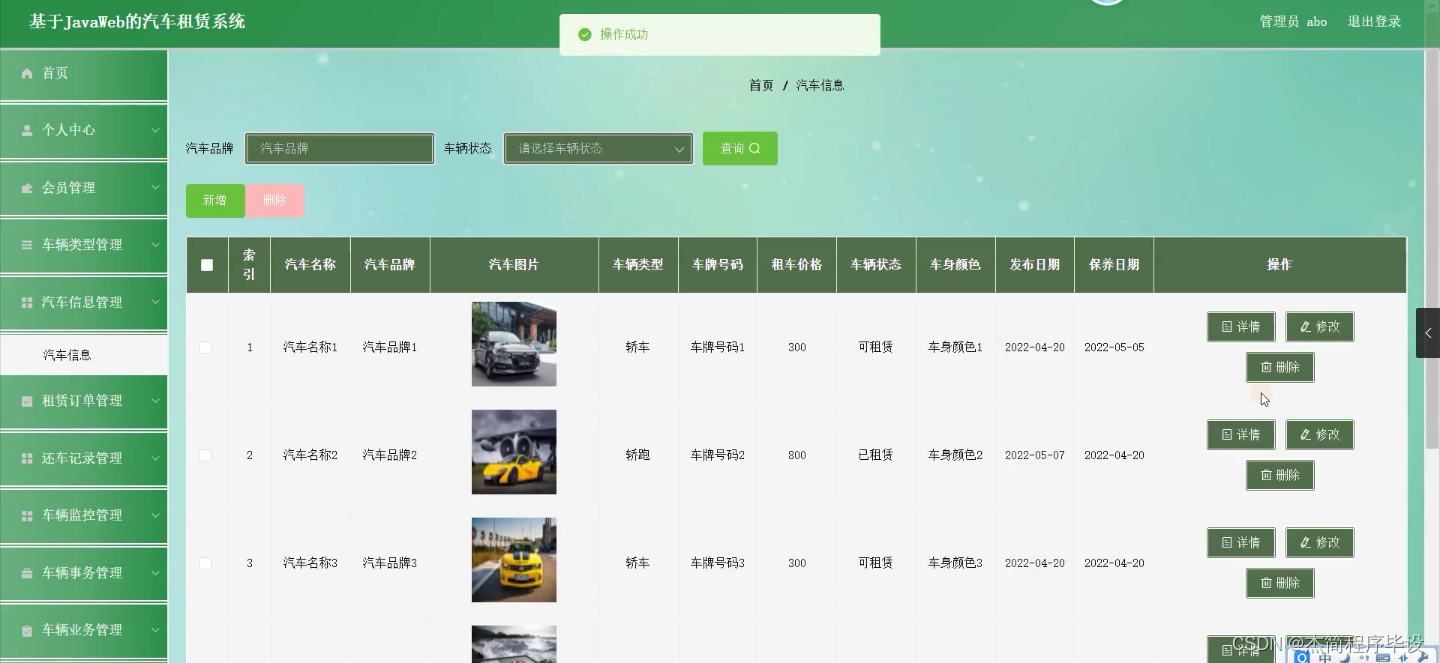The image size is (1440, 663).
Task: Expand 车辆类型管理 chevron
Action: (155, 245)
